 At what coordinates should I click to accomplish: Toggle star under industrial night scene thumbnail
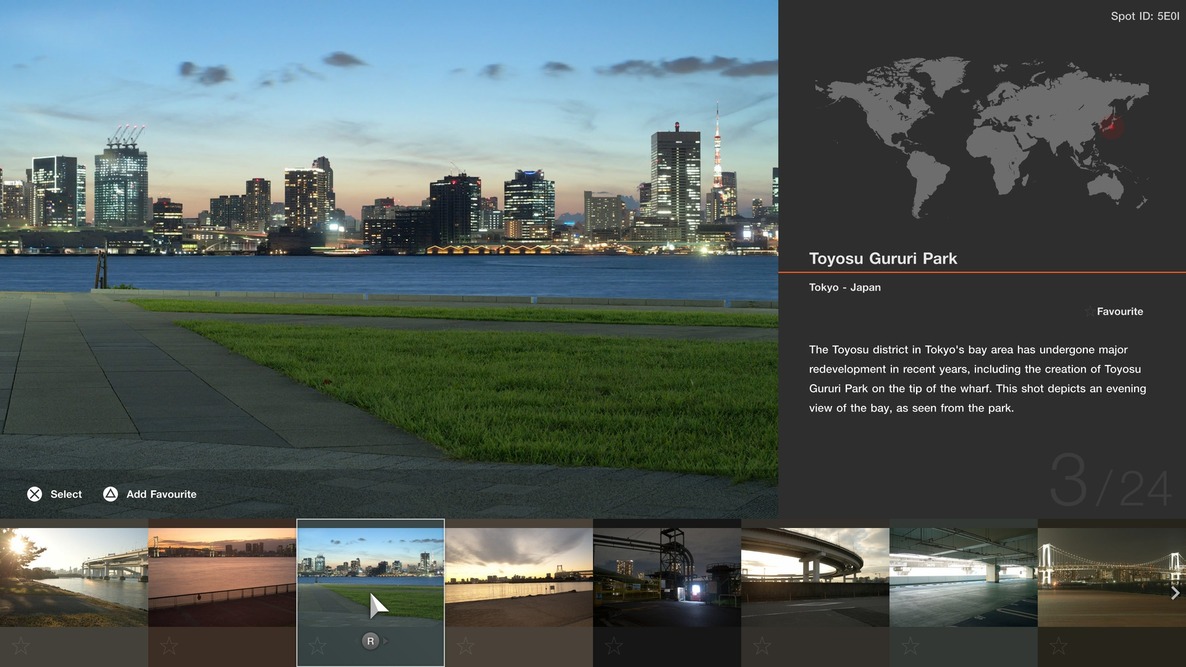(614, 646)
